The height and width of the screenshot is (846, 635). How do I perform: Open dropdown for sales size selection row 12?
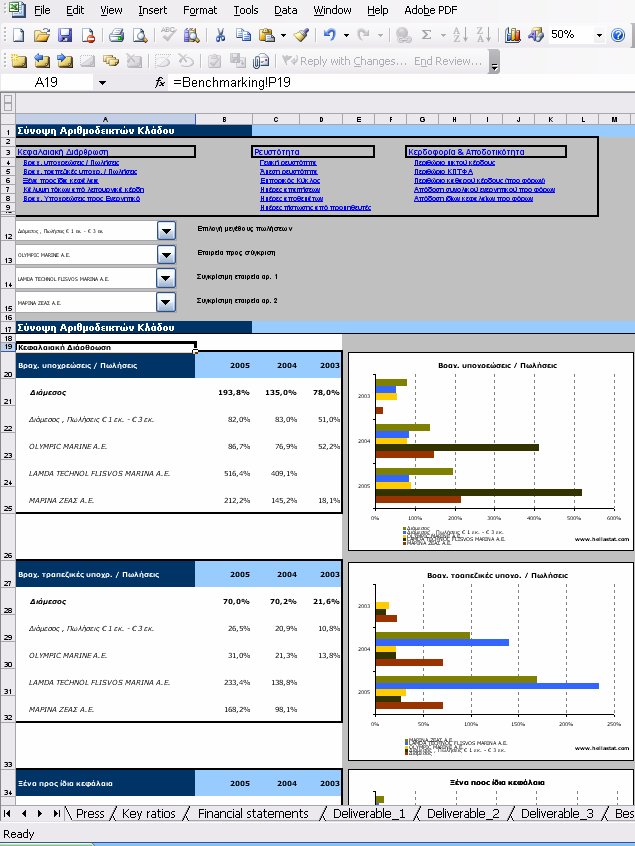point(166,231)
